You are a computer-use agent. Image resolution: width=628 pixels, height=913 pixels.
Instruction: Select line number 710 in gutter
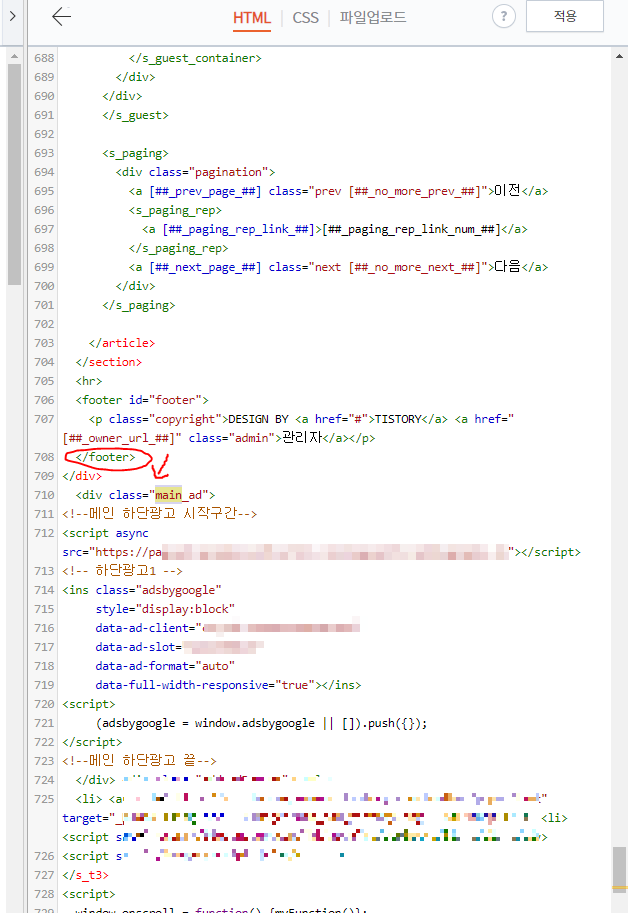[44, 495]
